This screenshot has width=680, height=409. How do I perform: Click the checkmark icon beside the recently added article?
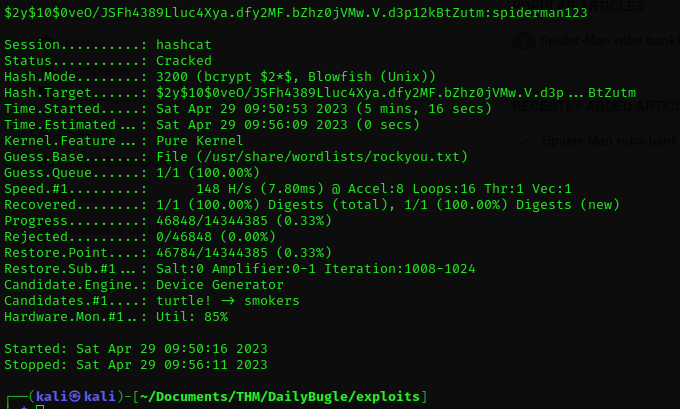click(x=522, y=141)
